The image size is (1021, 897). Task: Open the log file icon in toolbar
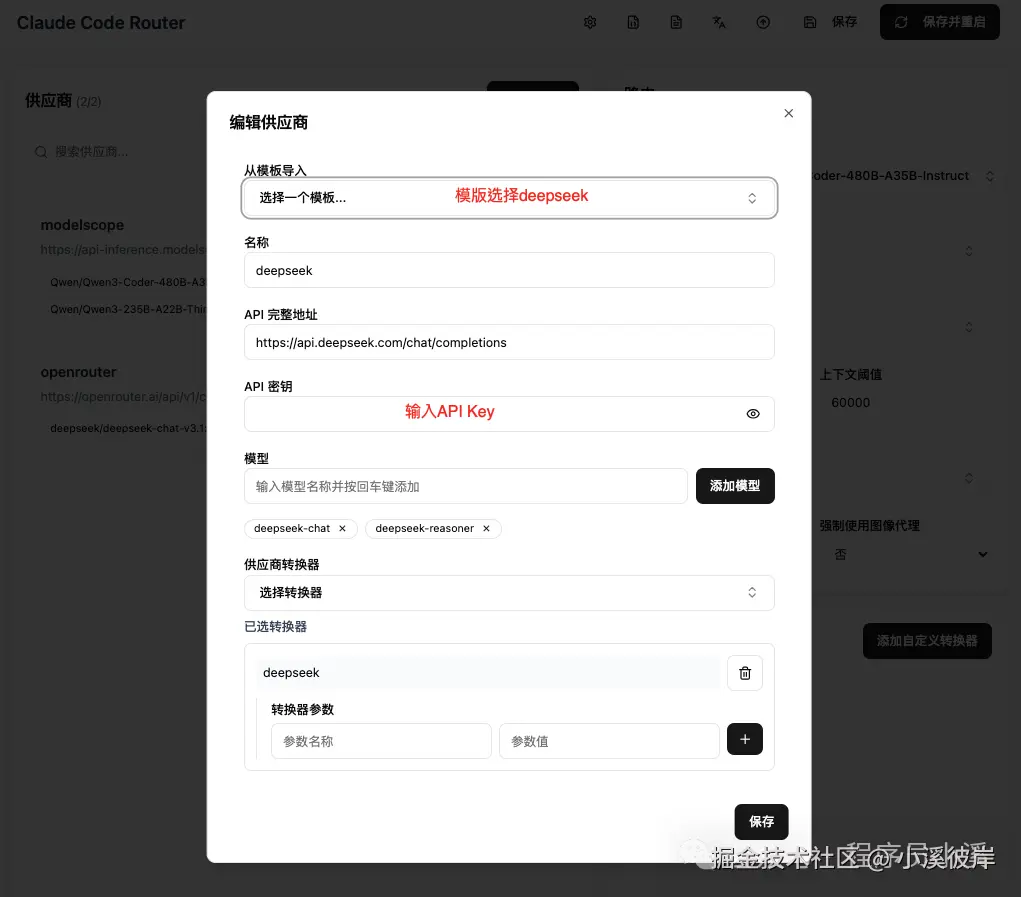[x=676, y=22]
